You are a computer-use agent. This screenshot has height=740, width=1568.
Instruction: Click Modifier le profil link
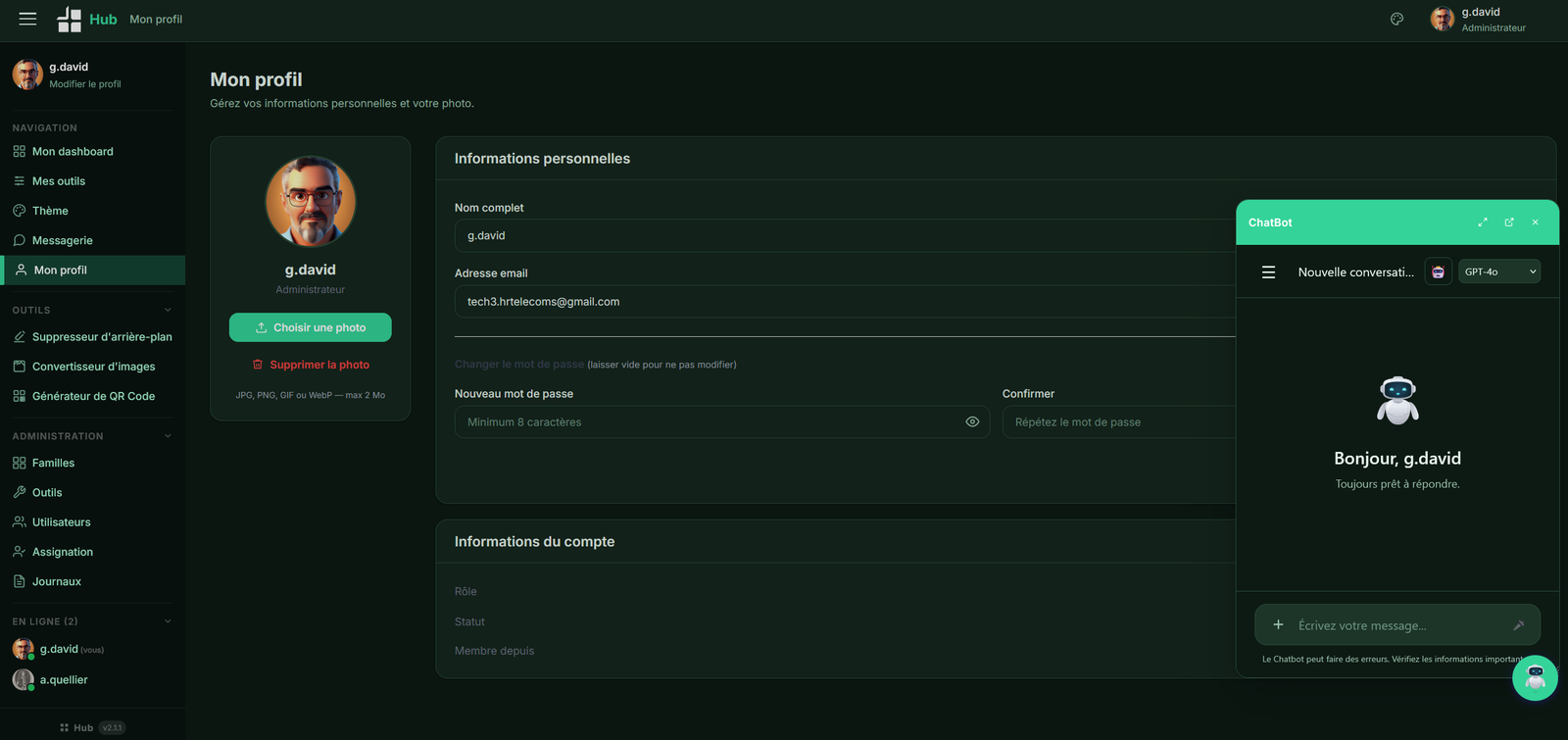(x=85, y=84)
